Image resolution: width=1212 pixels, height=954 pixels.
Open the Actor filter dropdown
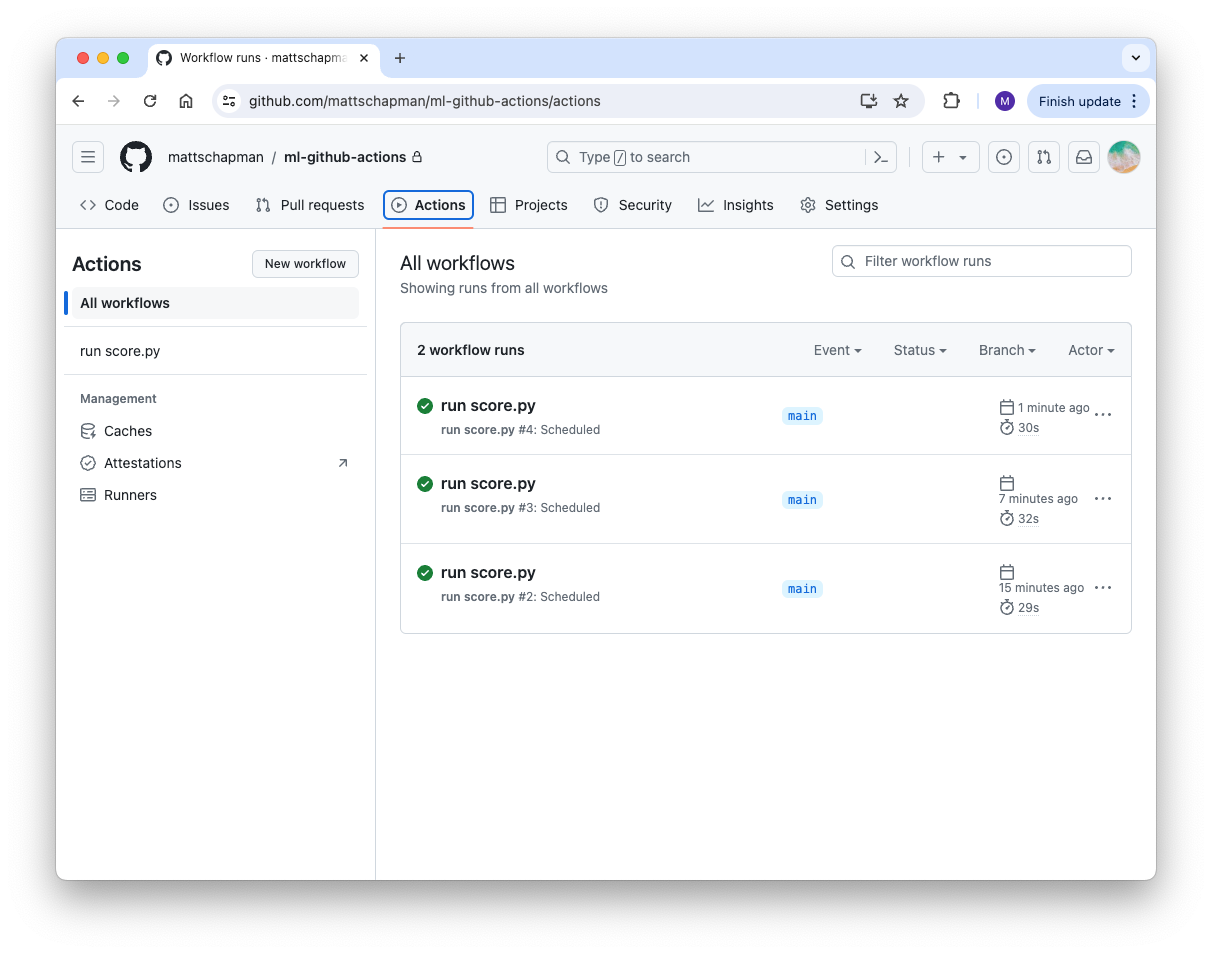(1090, 350)
